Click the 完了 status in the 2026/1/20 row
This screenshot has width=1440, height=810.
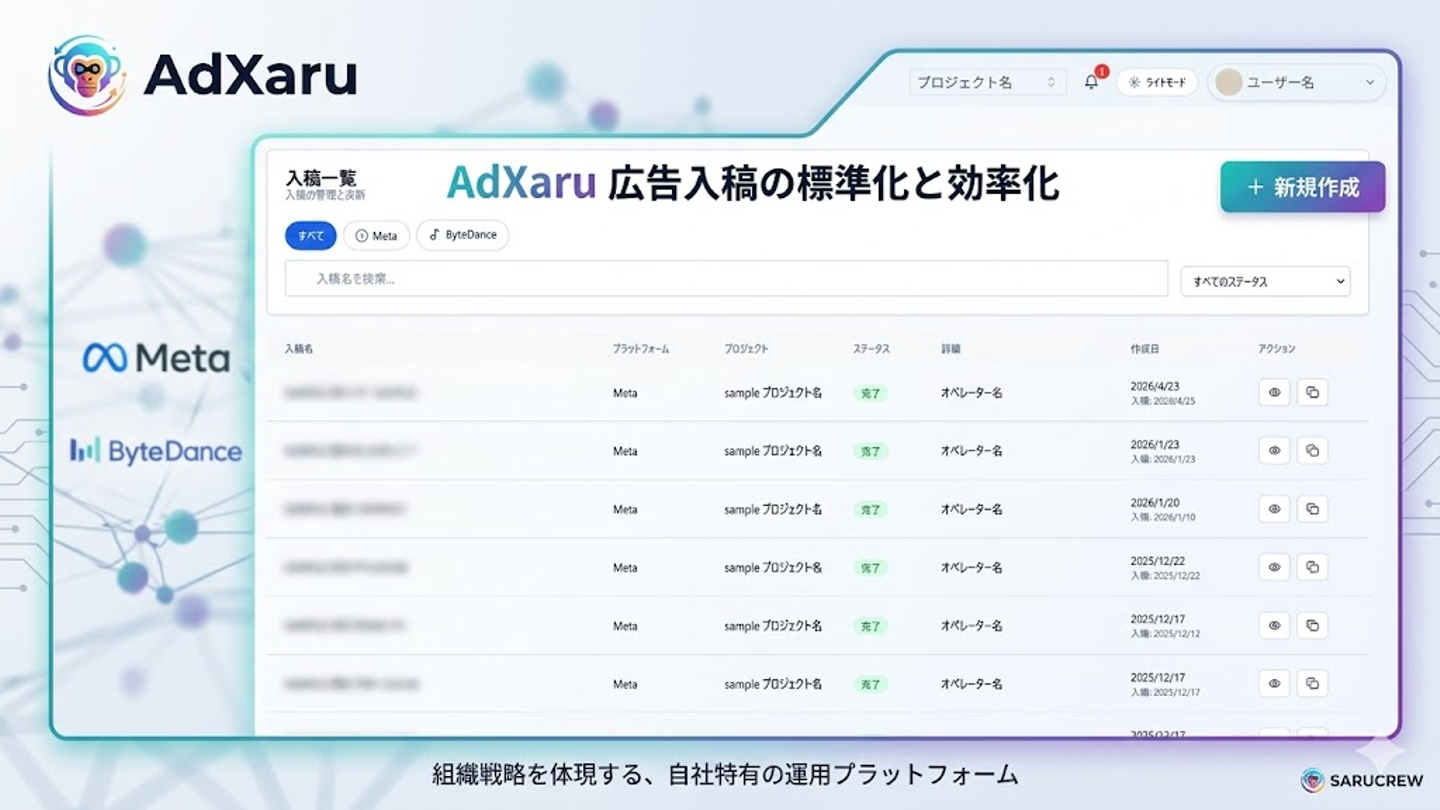[x=871, y=509]
